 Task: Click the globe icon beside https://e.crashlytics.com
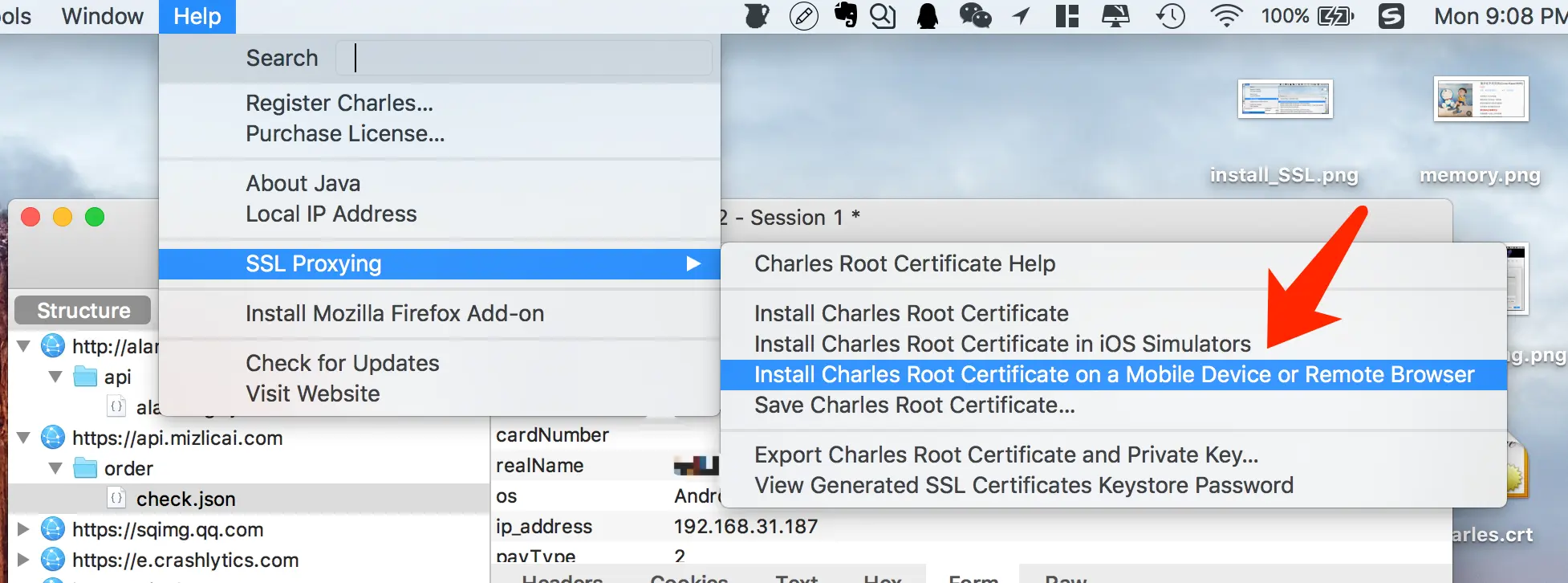click(x=53, y=560)
